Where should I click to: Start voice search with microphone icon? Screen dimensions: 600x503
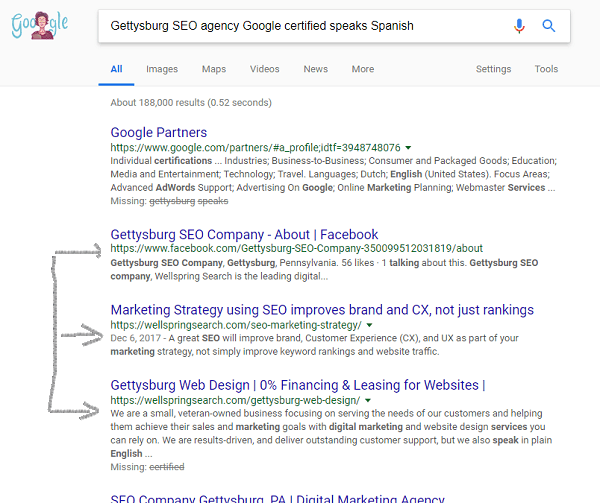pos(519,26)
